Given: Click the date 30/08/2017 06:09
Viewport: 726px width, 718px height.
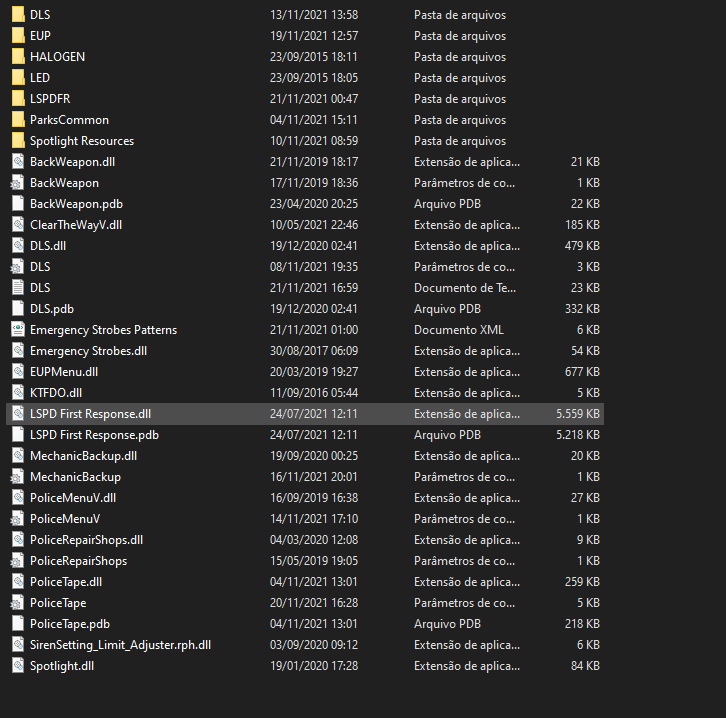Looking at the screenshot, I should [314, 351].
